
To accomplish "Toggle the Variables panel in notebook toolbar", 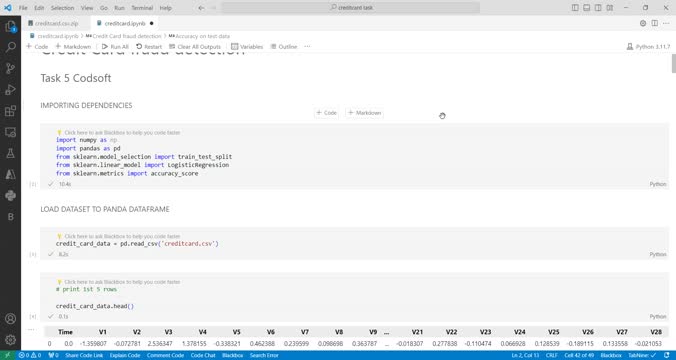I will [247, 47].
